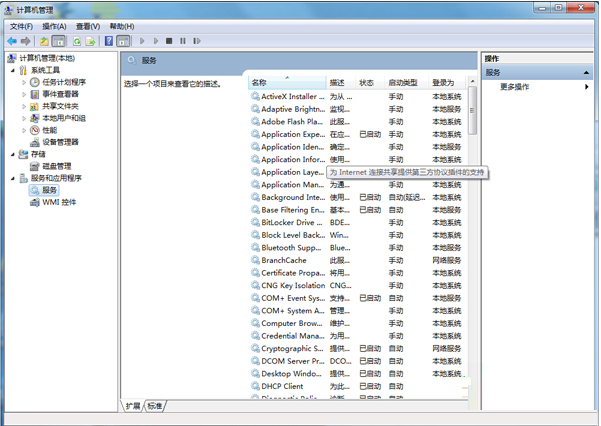This screenshot has height=426, width=601.
Task: Click the Refresh toolbar icon
Action: pyautogui.click(x=75, y=41)
